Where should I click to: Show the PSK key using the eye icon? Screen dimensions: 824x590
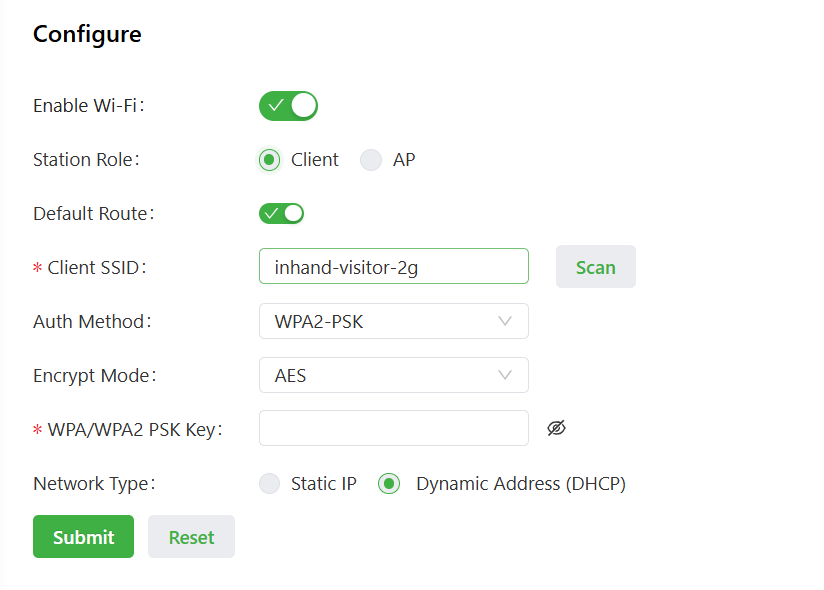click(557, 428)
